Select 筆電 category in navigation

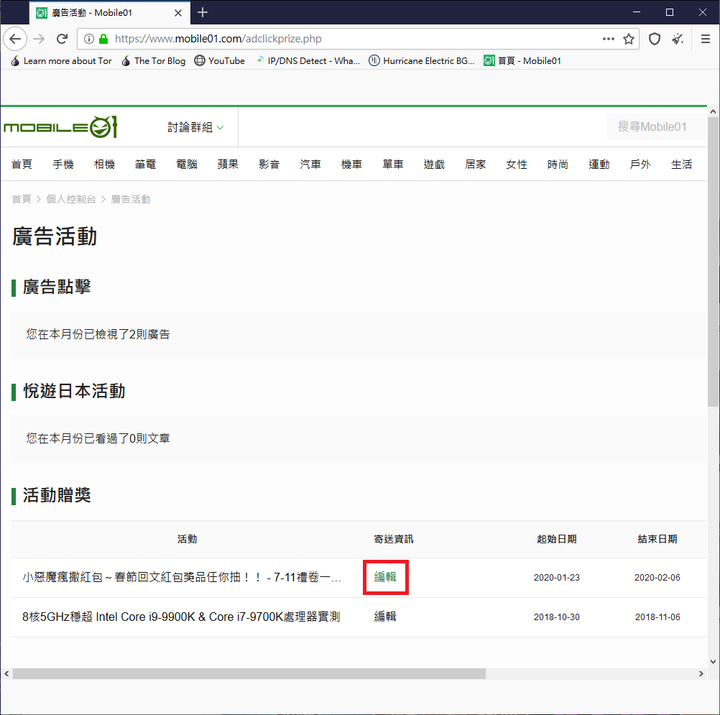click(x=146, y=164)
